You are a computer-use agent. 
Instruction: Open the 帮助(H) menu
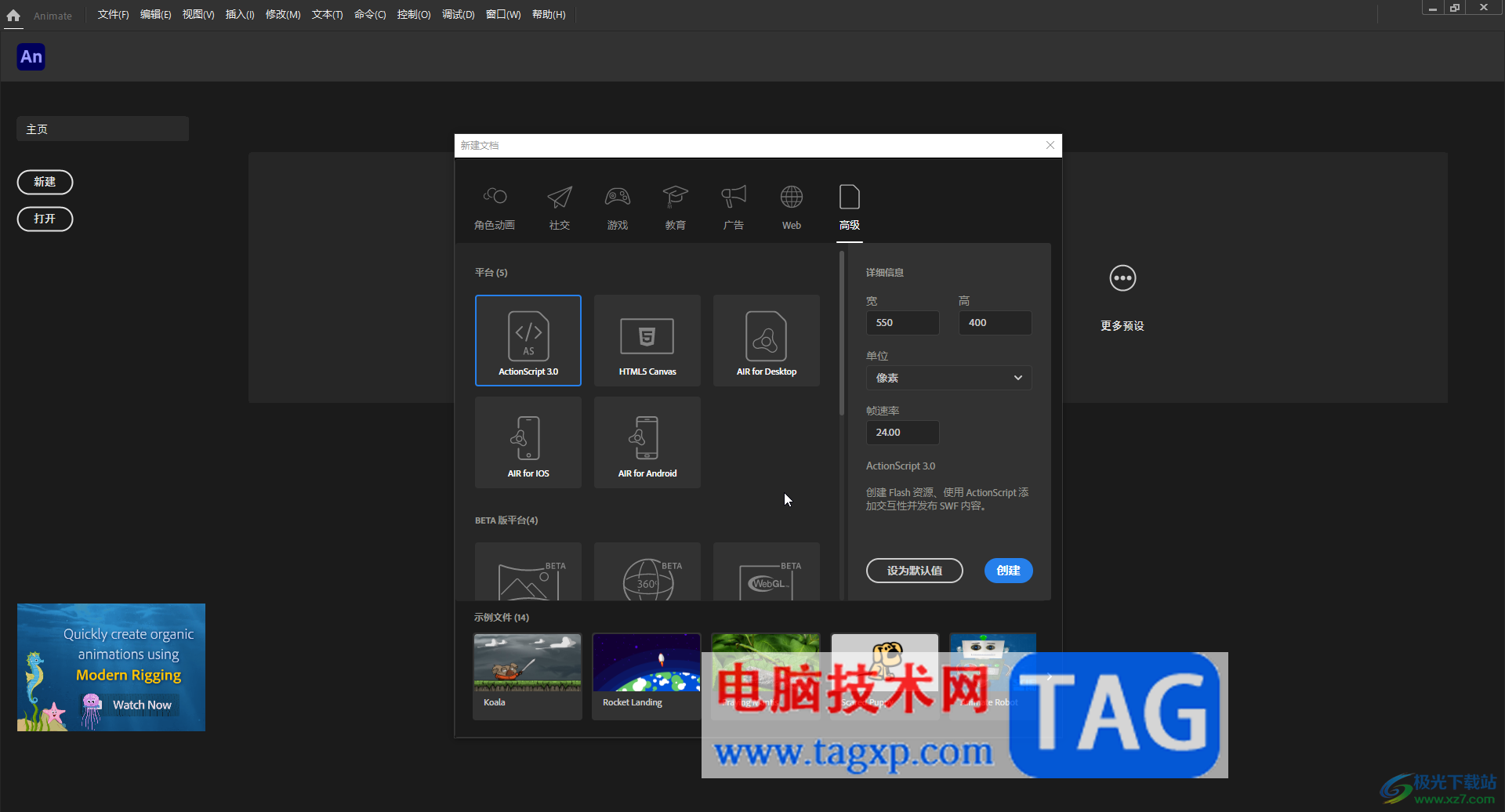(549, 15)
